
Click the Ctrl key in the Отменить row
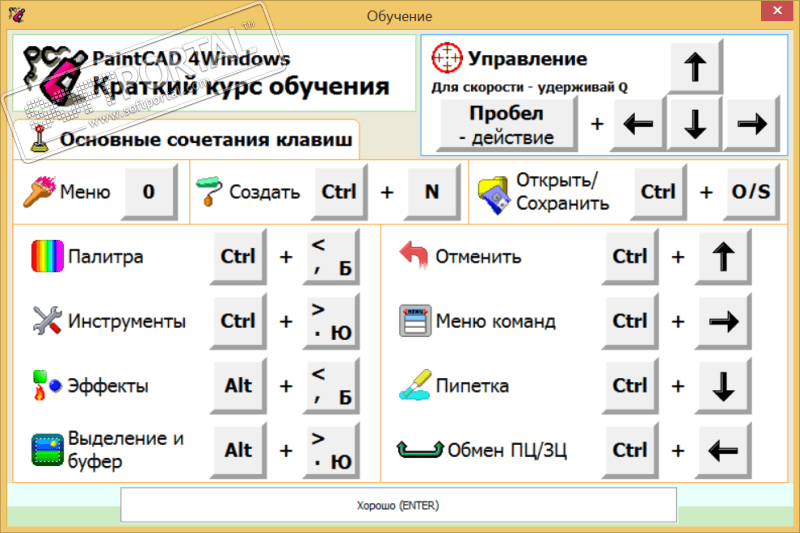[630, 256]
